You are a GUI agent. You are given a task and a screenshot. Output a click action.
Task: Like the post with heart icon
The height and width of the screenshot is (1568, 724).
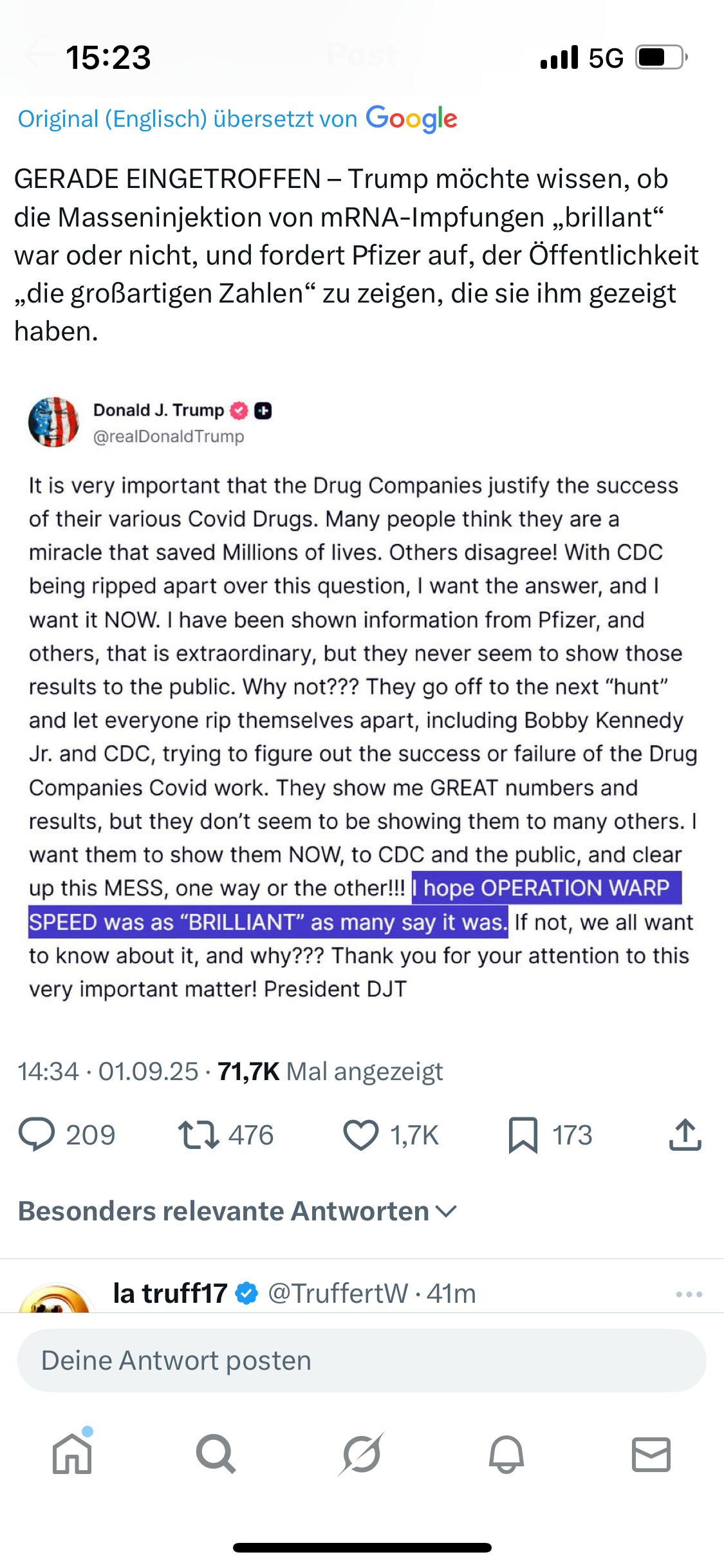(x=360, y=1134)
